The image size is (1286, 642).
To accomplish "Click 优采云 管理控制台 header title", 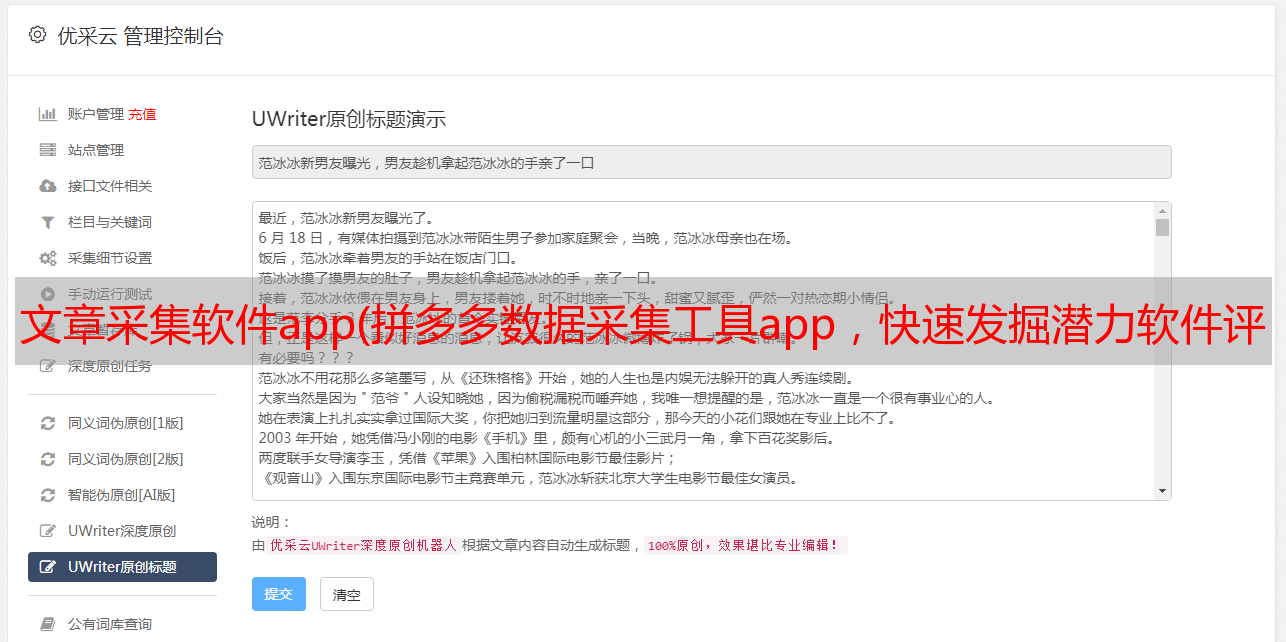I will pyautogui.click(x=140, y=36).
